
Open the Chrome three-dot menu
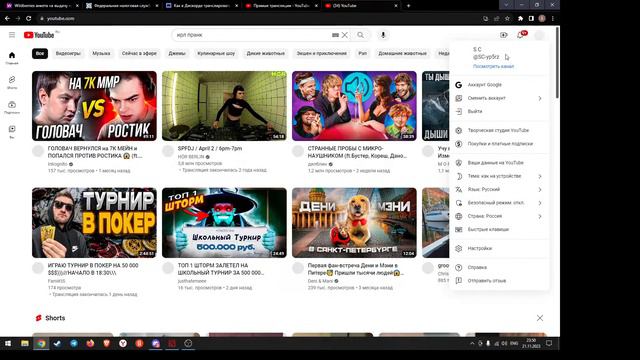coord(553,18)
